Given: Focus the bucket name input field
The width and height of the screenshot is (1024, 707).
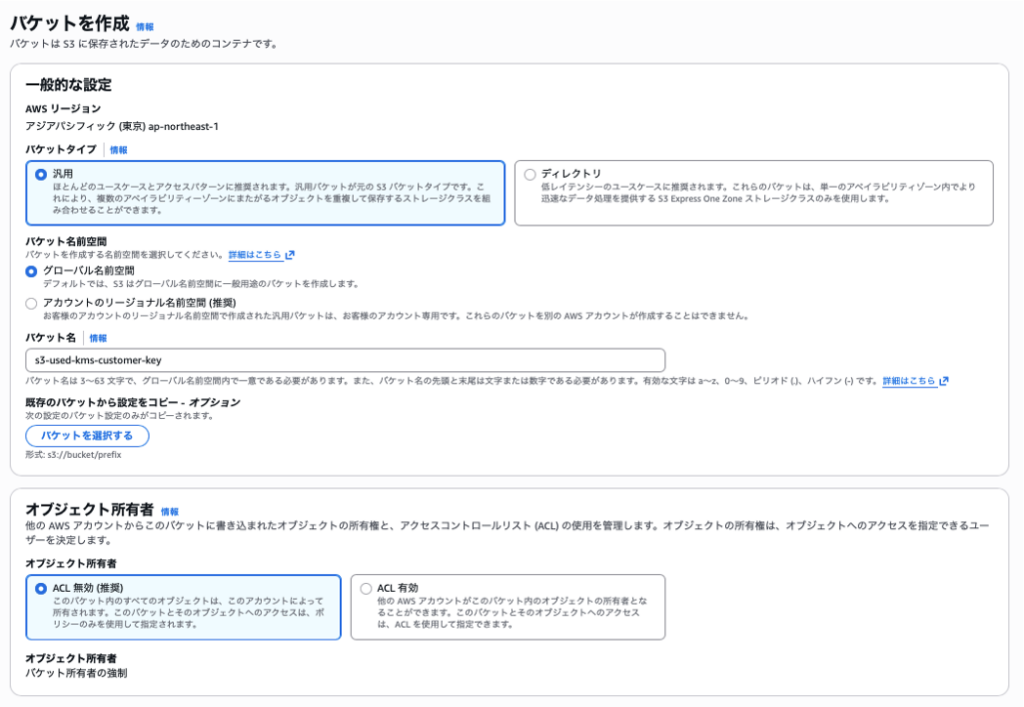Looking at the screenshot, I should (x=345, y=360).
